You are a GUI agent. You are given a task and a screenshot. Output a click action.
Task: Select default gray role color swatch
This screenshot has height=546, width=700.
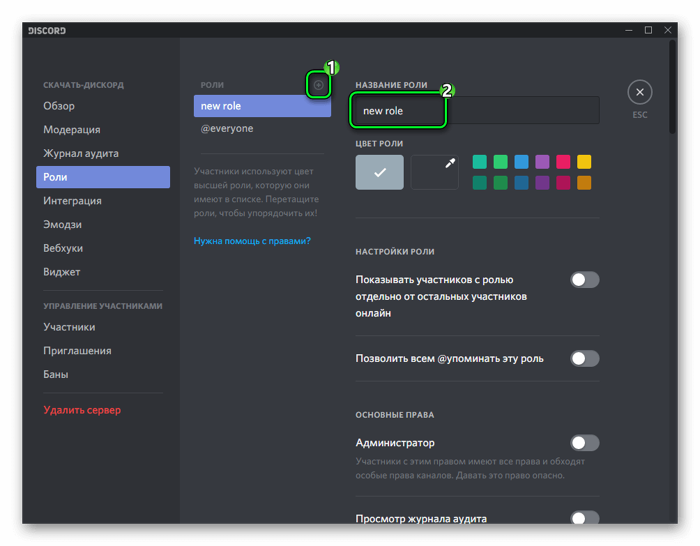click(x=379, y=172)
